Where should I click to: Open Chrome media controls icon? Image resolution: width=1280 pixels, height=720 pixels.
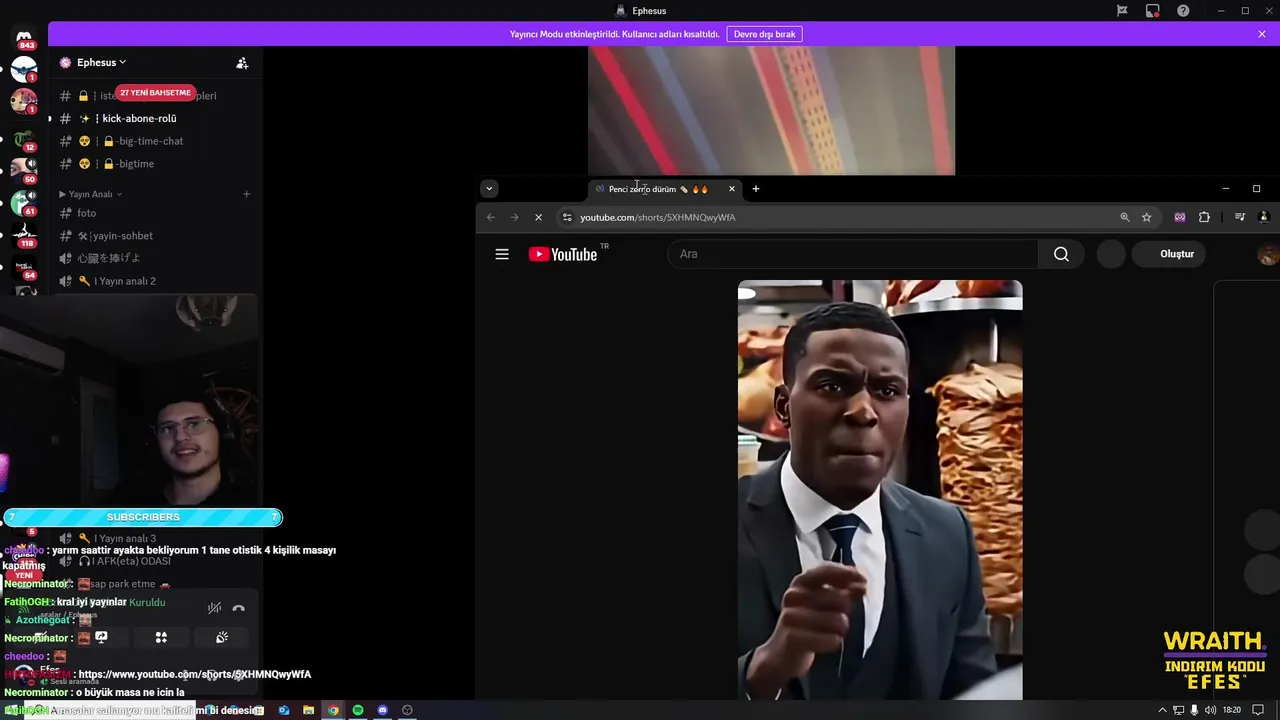[1240, 217]
